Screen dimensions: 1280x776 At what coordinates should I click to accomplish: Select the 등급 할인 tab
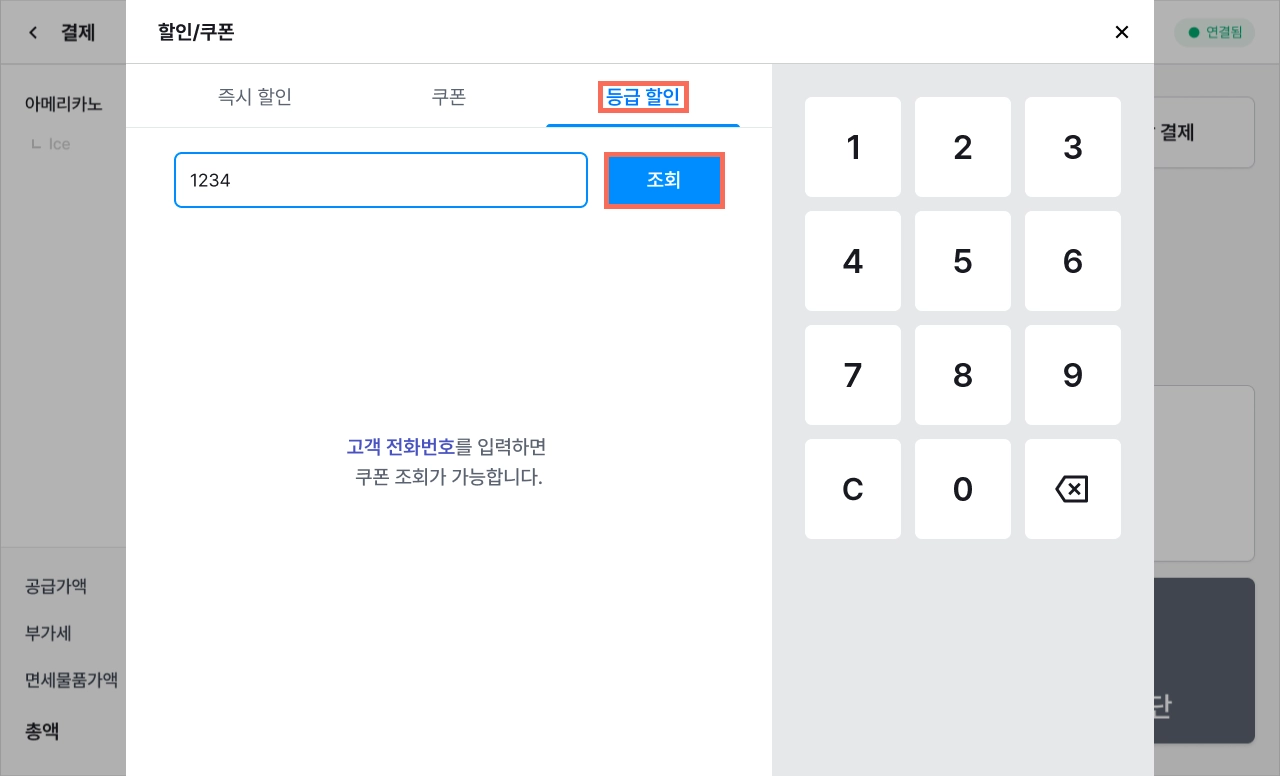pos(643,97)
